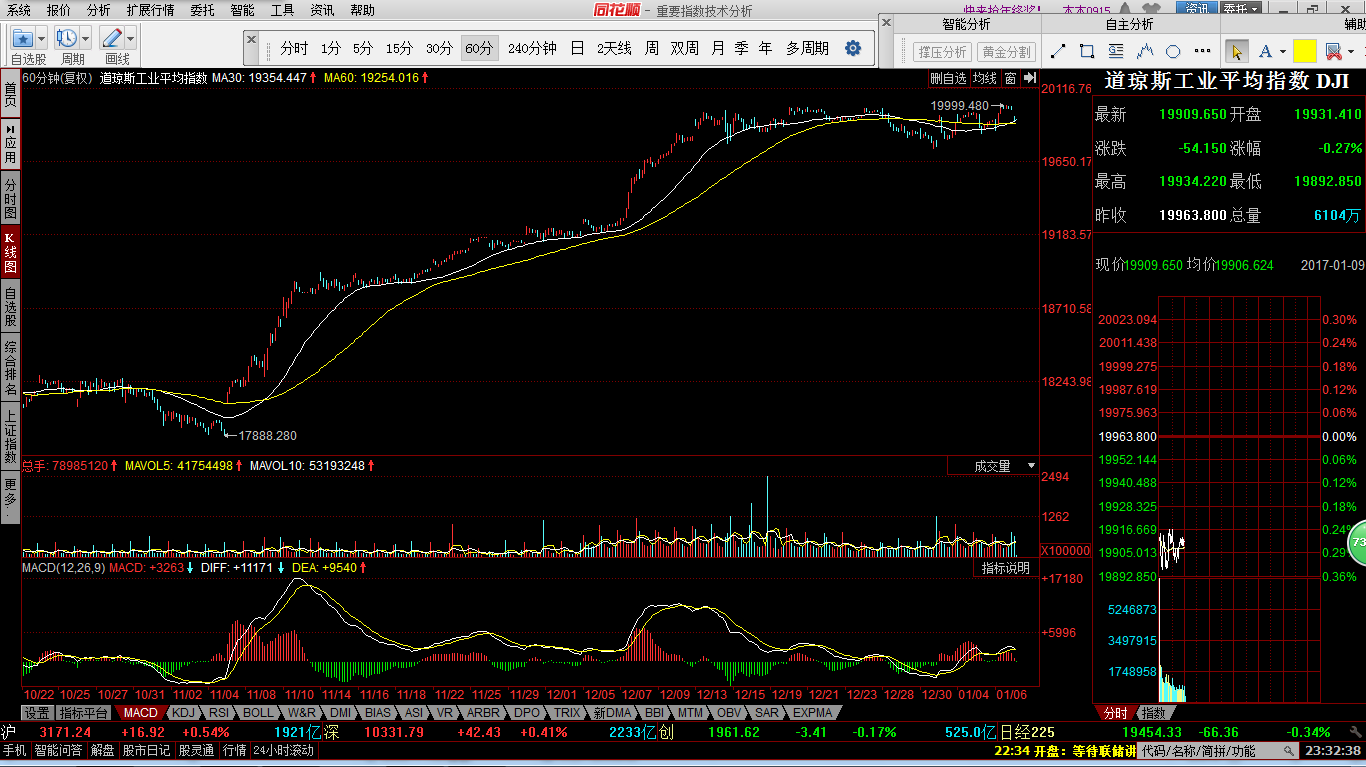Open 分时图 in left sidebar
The height and width of the screenshot is (767, 1366).
(10, 199)
